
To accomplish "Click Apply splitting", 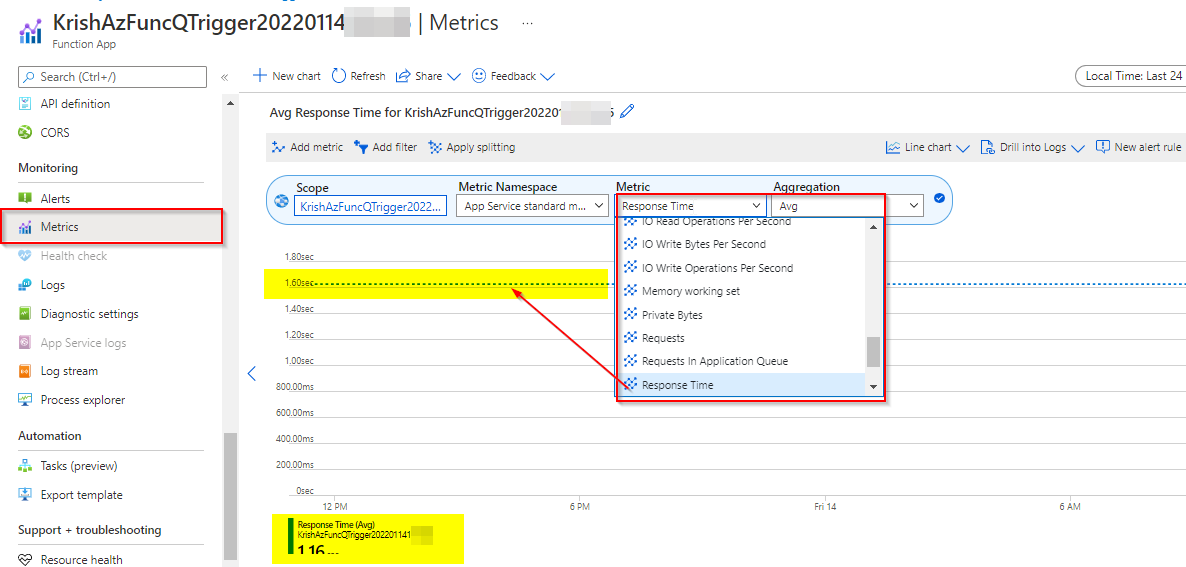I will 472,147.
